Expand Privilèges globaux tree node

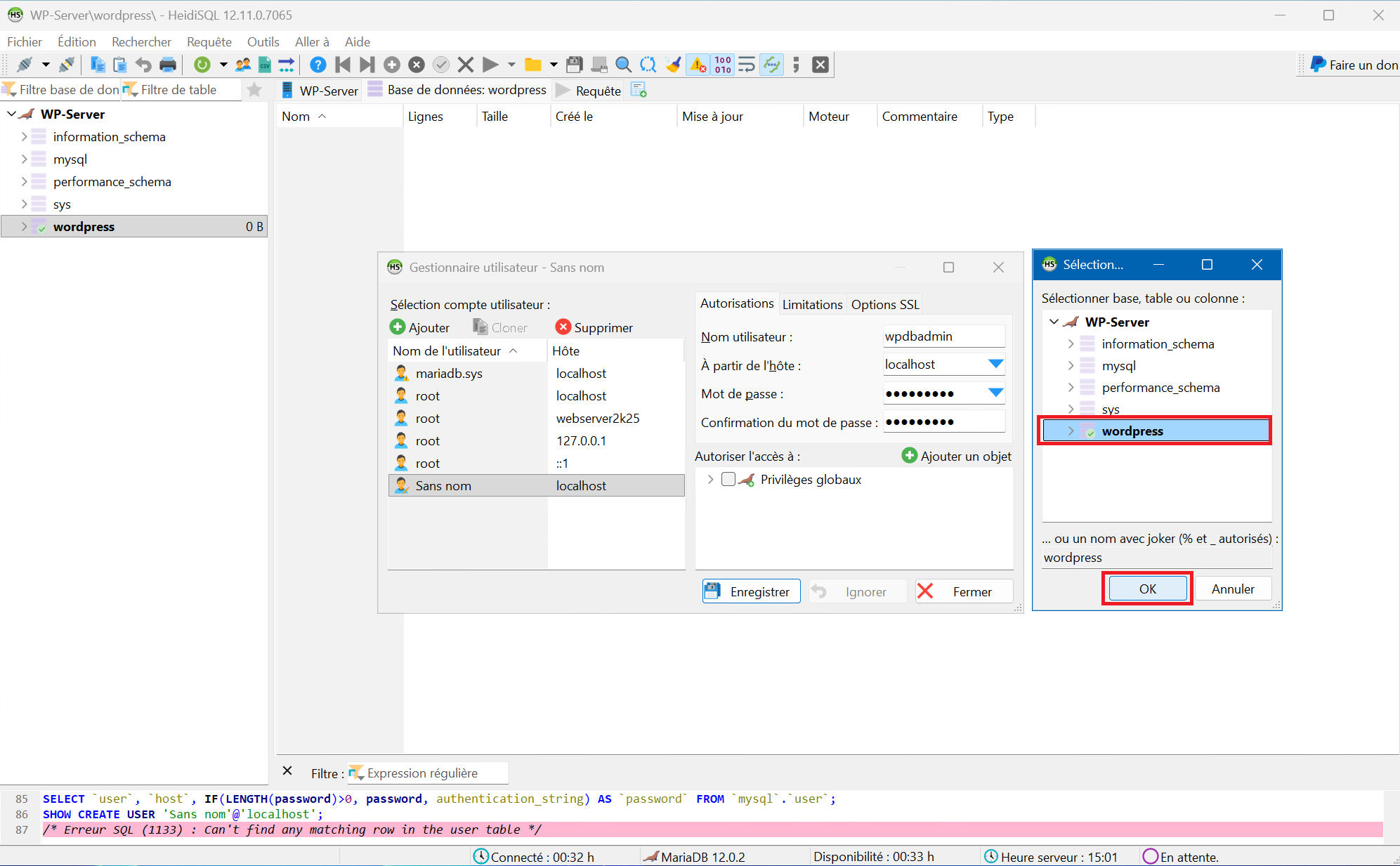click(710, 479)
